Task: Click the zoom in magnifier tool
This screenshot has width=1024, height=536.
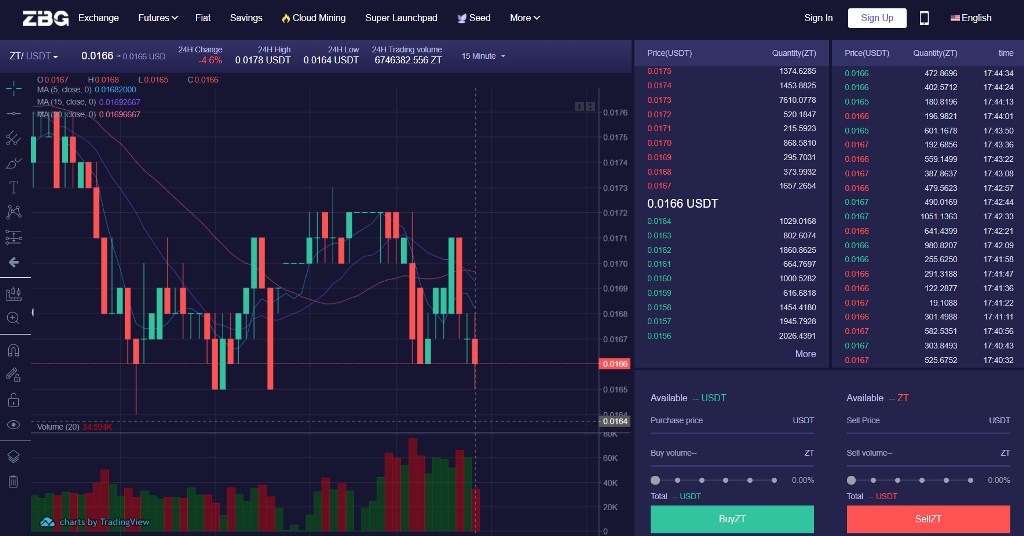Action: 14,318
